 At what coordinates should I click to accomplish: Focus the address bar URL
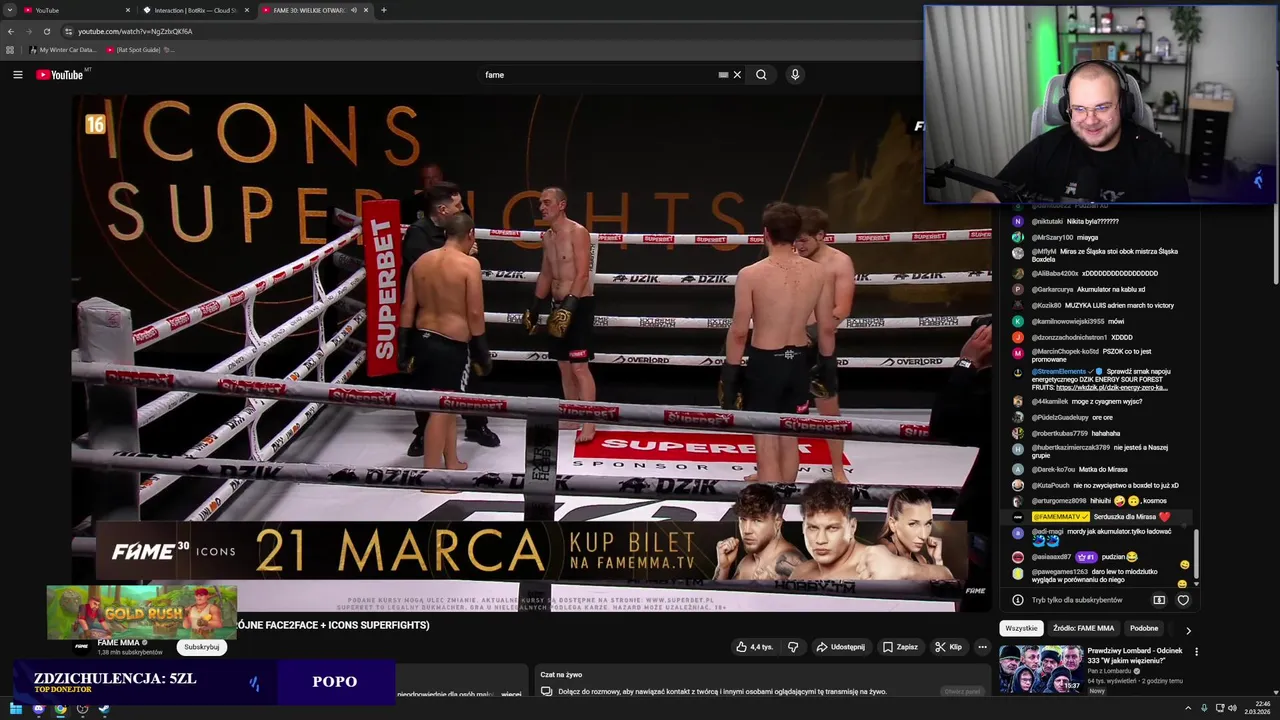point(135,31)
